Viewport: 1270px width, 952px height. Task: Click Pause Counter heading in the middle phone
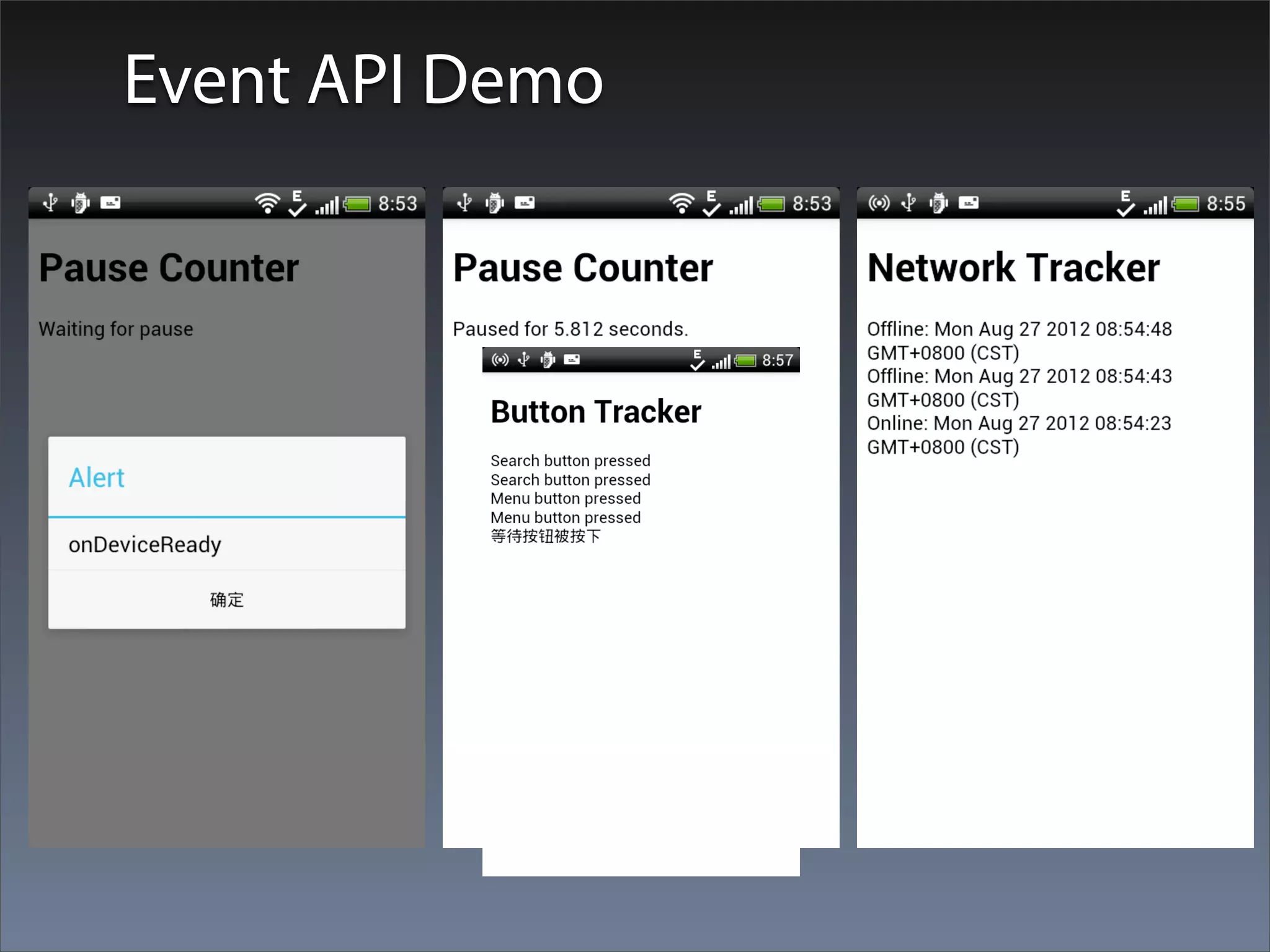pyautogui.click(x=583, y=268)
